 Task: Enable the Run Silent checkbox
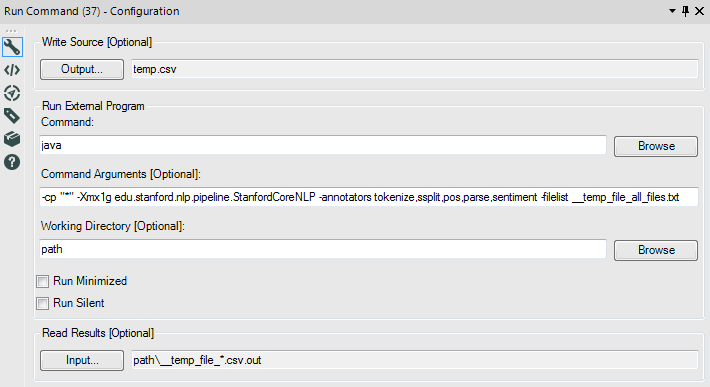tap(43, 303)
